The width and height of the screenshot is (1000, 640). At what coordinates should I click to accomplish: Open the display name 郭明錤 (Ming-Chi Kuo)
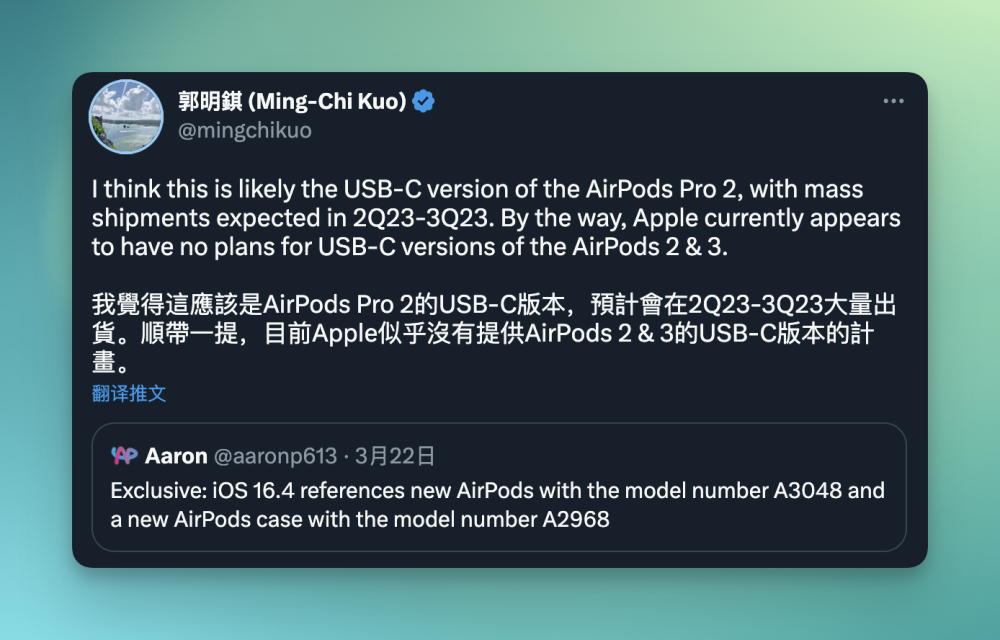(292, 101)
